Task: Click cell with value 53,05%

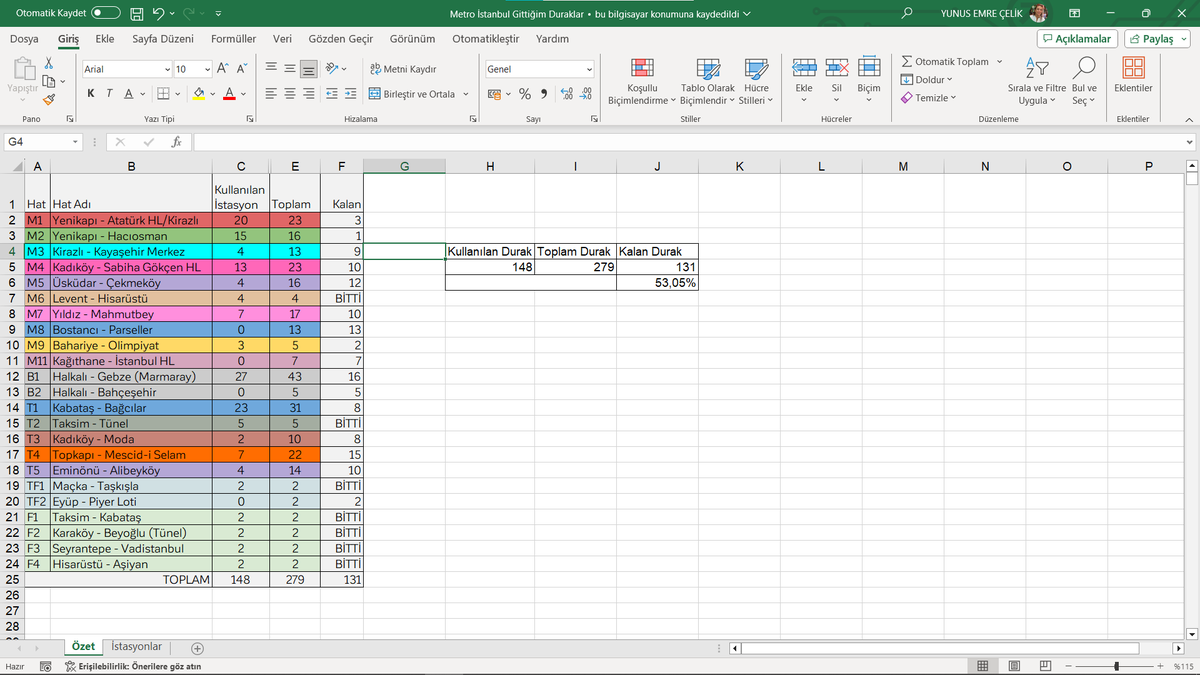Action: (657, 283)
